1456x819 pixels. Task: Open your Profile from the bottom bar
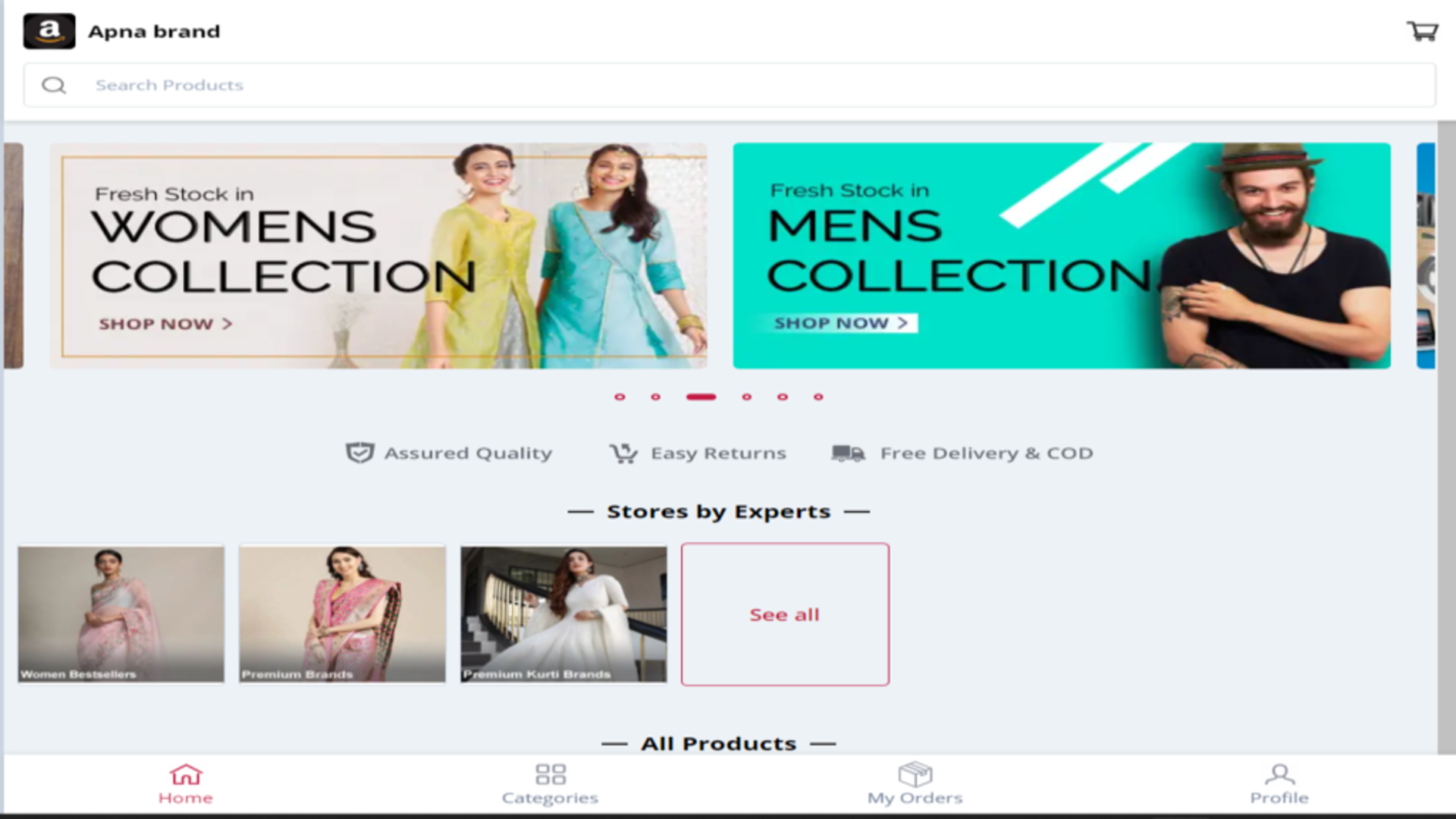1279,775
